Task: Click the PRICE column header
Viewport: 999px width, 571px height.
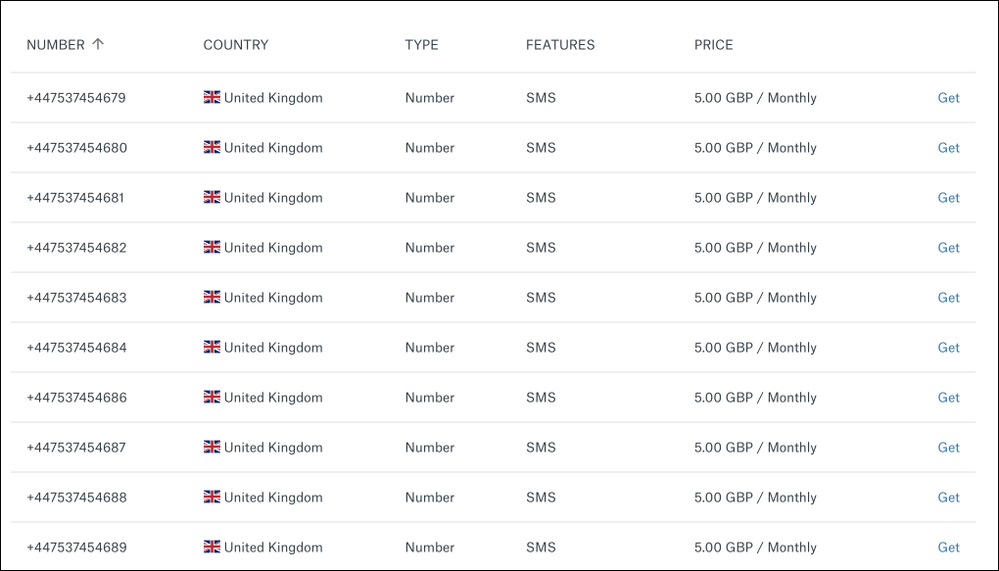Action: pyautogui.click(x=714, y=45)
